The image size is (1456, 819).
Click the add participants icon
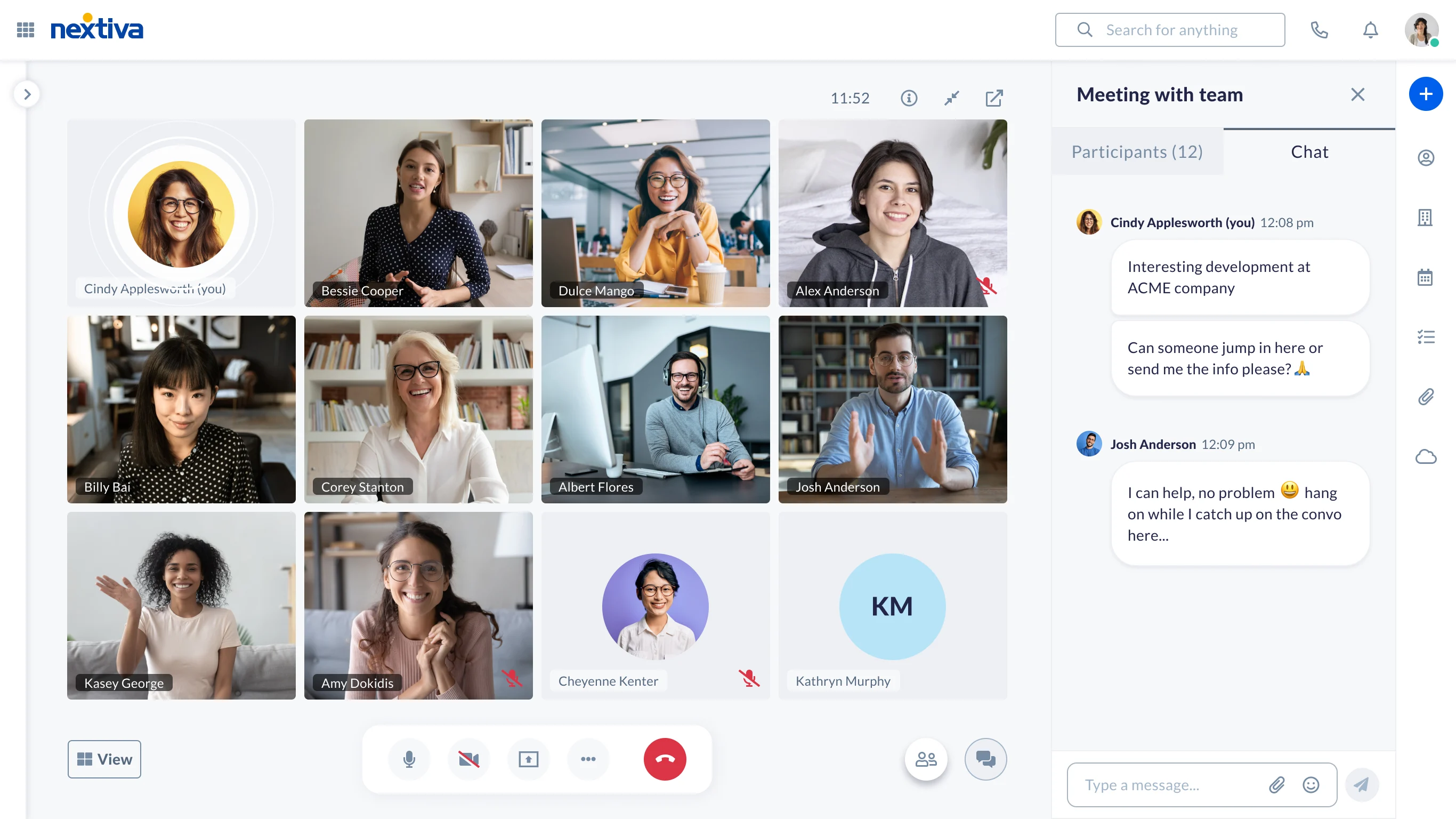tap(924, 758)
